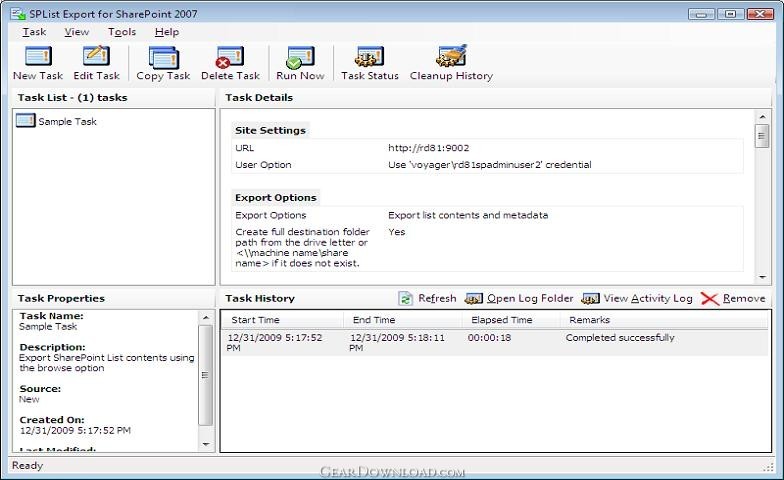Click the Task Details scrollbar thumb
Viewport: 784px width, 480px height.
click(762, 136)
